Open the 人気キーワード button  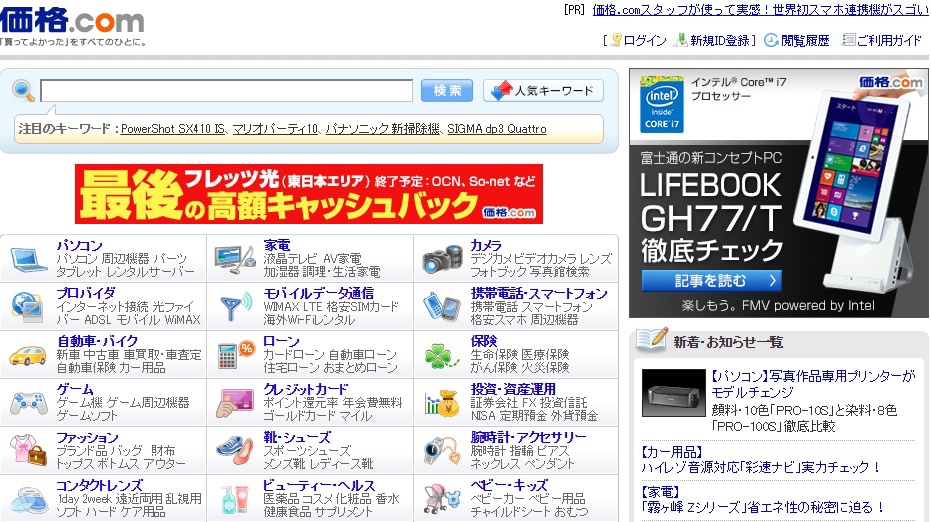pyautogui.click(x=543, y=90)
